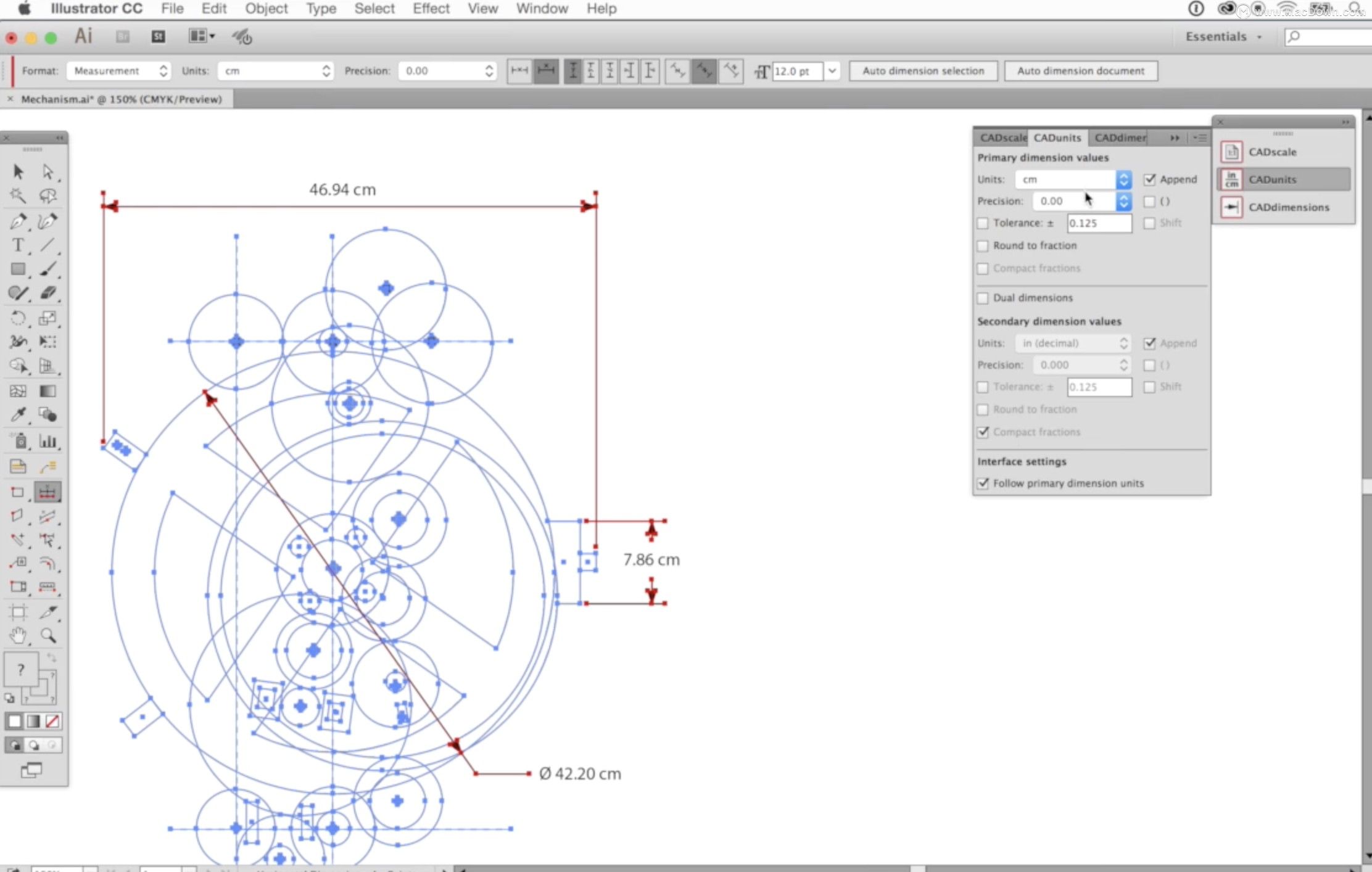
Task: Activate the Hand tool
Action: (18, 636)
